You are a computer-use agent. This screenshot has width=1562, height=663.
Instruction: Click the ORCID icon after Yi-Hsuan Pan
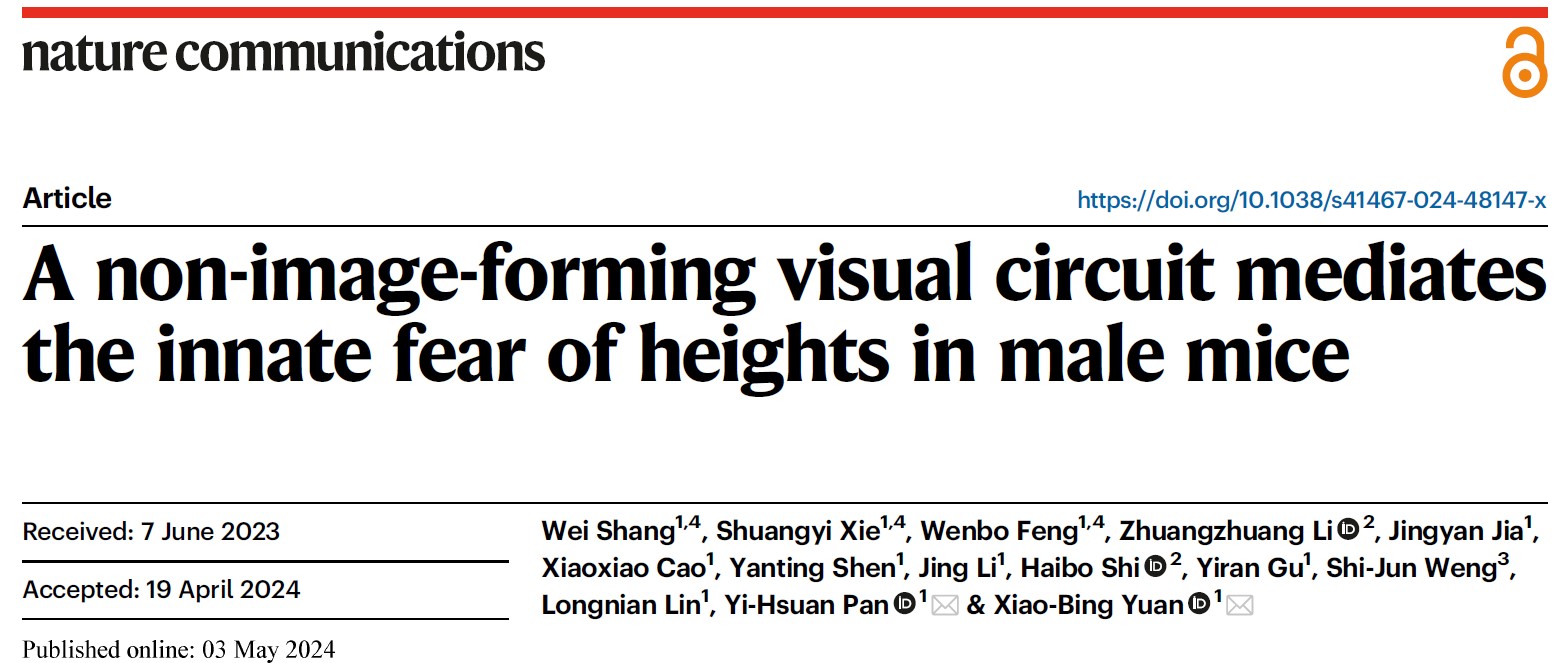[x=903, y=605]
